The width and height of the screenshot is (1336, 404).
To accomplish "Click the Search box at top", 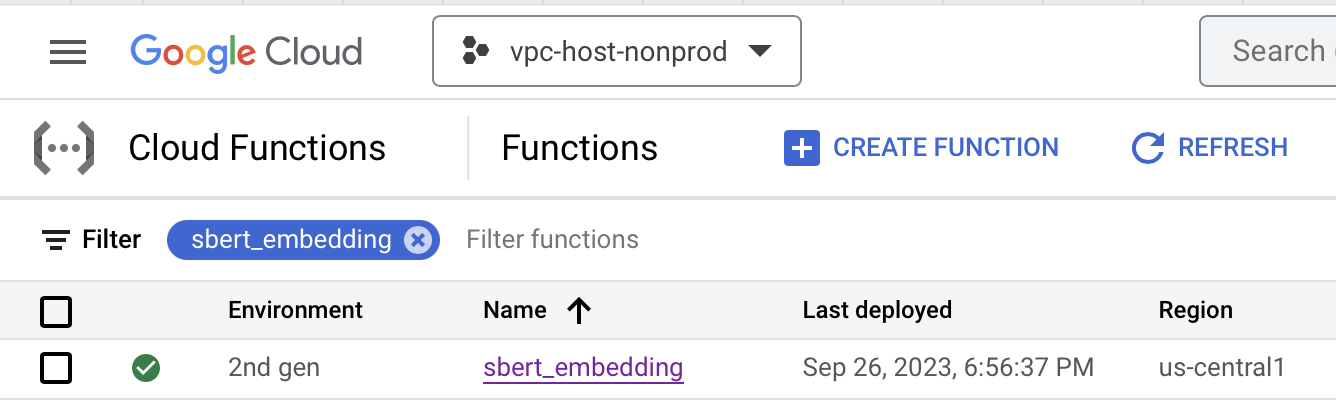I will [x=1277, y=51].
